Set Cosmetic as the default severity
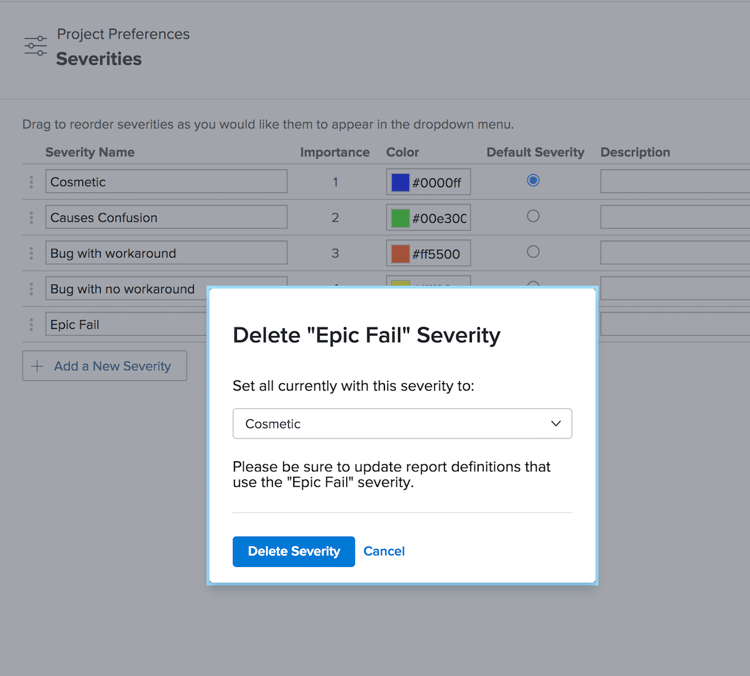This screenshot has height=676, width=750. tap(533, 180)
